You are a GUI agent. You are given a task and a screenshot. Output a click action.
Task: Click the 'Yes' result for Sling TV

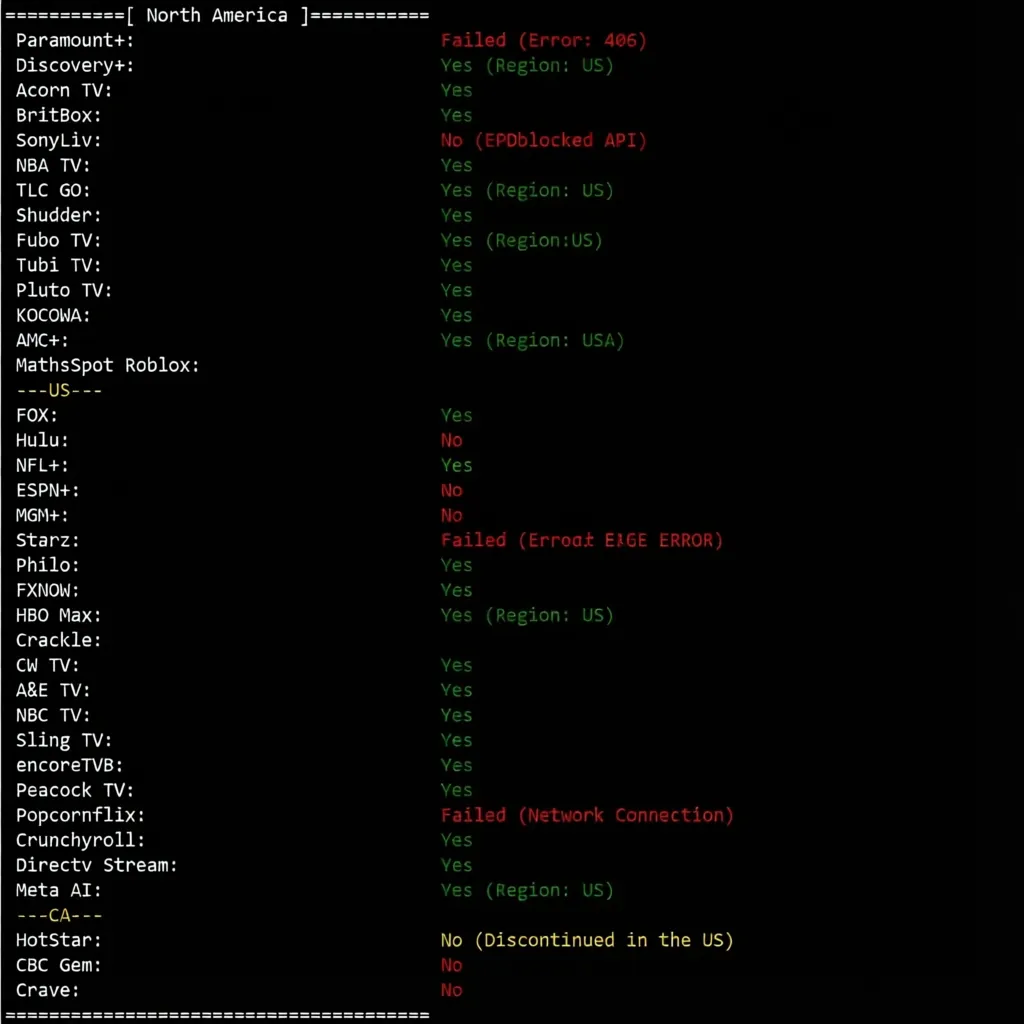point(456,740)
